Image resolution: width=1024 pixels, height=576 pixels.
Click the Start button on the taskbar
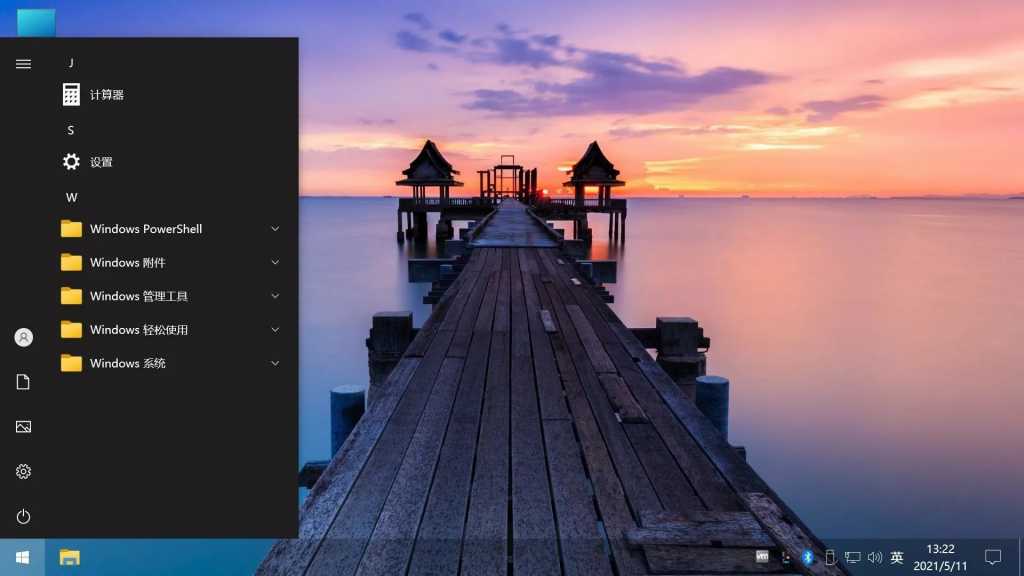pos(20,557)
